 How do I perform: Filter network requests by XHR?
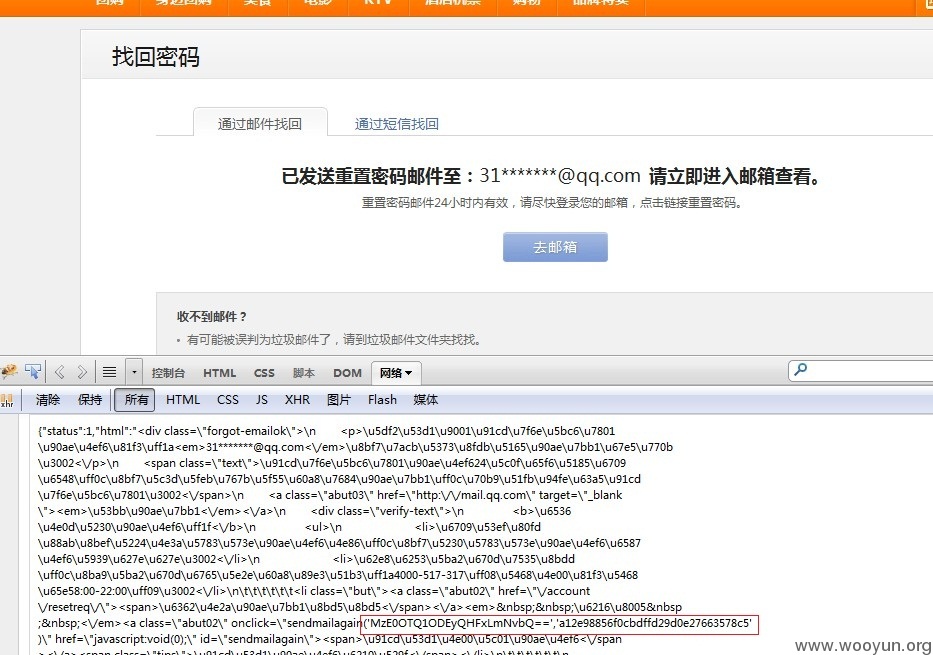point(297,400)
